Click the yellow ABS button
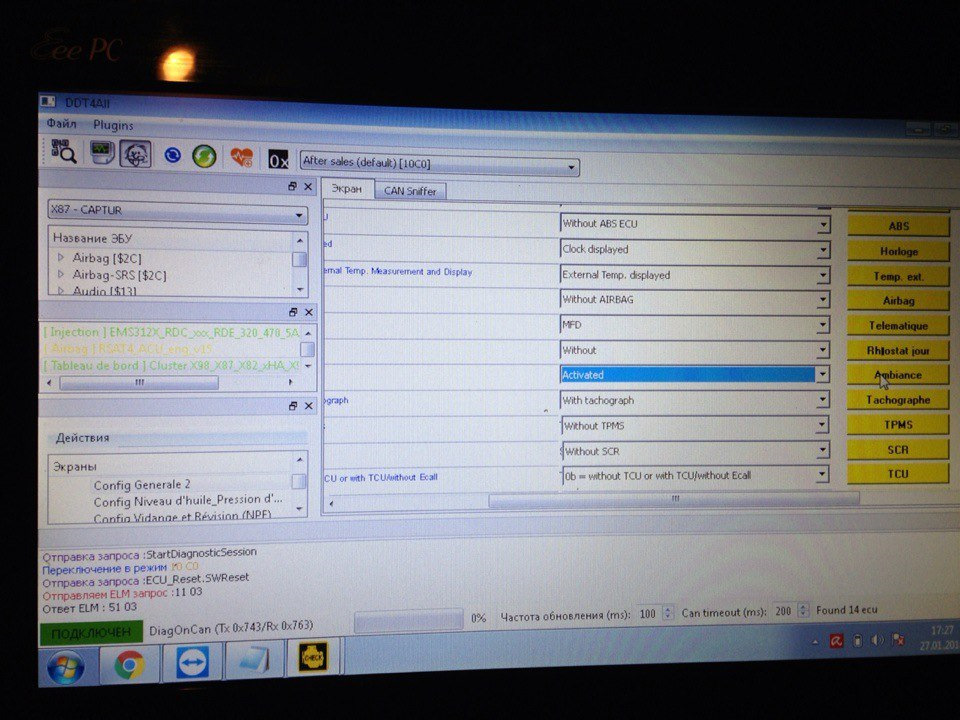 (898, 226)
